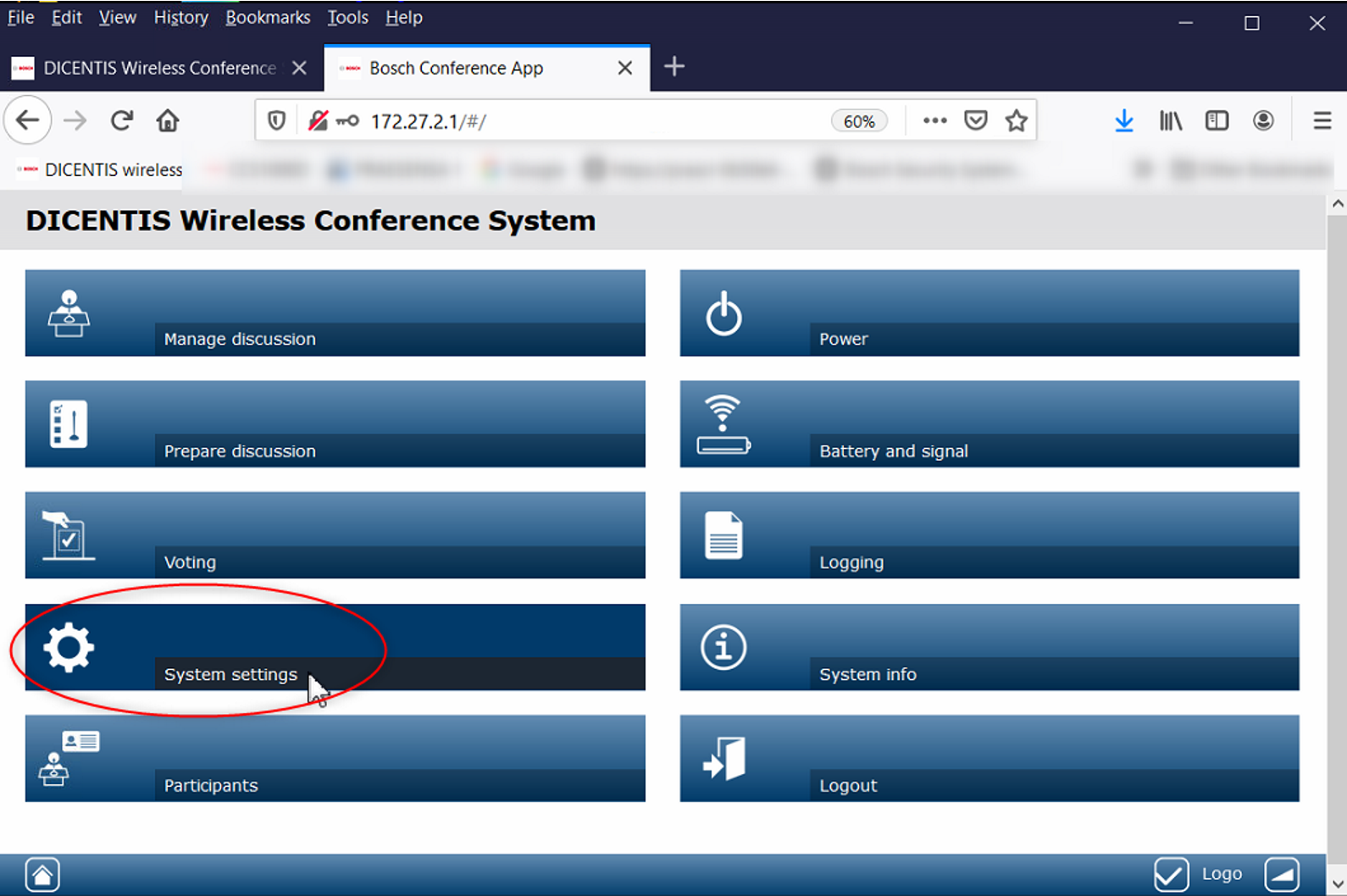This screenshot has width=1347, height=896.
Task: Open the Logging document icon
Action: pyautogui.click(x=723, y=536)
